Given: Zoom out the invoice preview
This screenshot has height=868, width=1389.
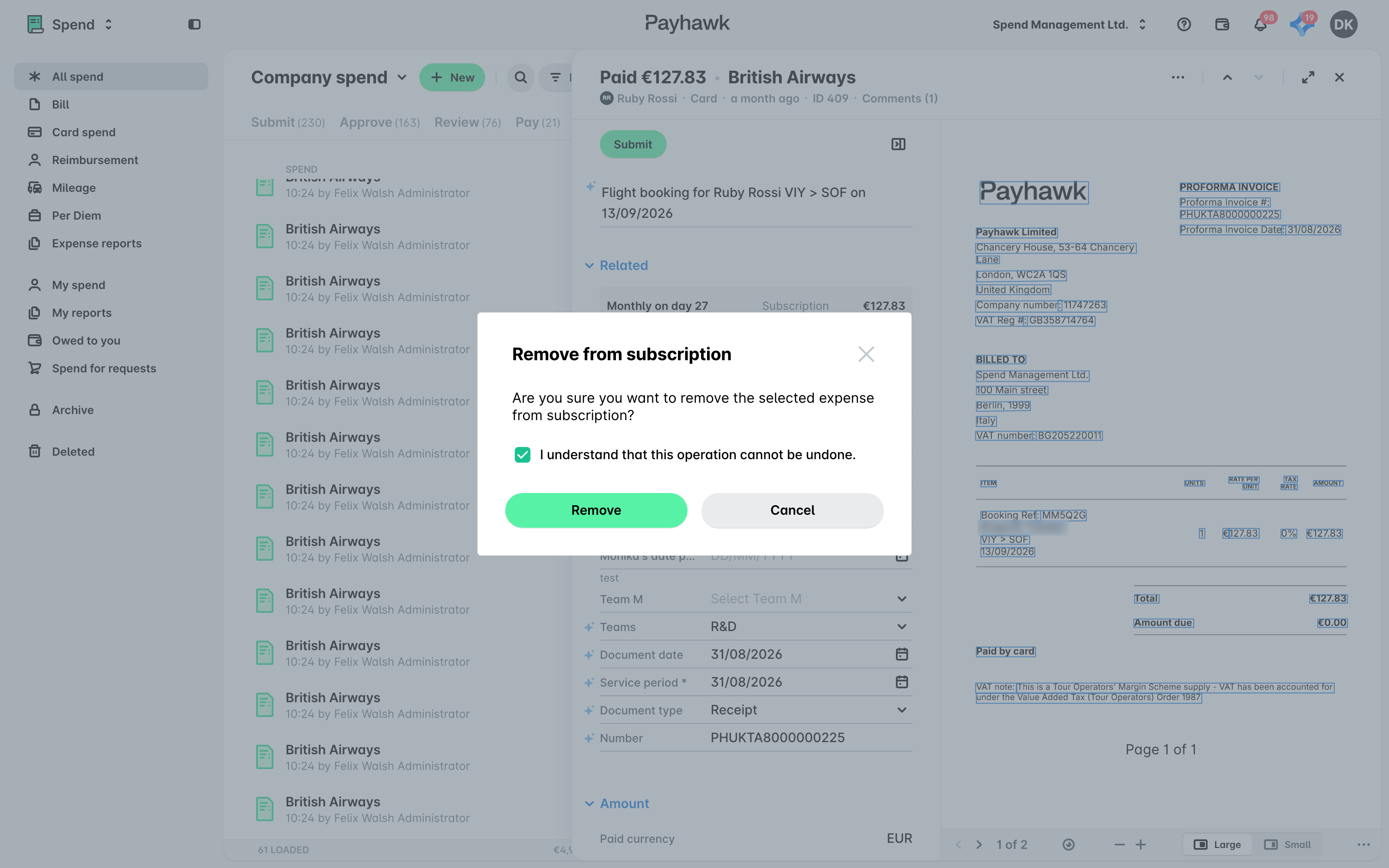Looking at the screenshot, I should 1119,845.
